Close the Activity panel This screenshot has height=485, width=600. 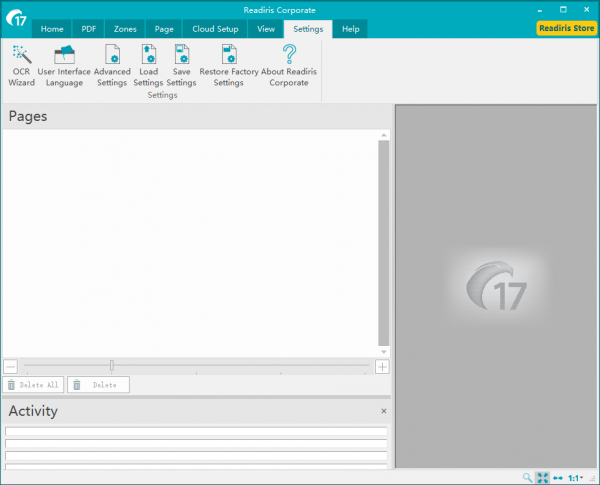pyautogui.click(x=383, y=411)
